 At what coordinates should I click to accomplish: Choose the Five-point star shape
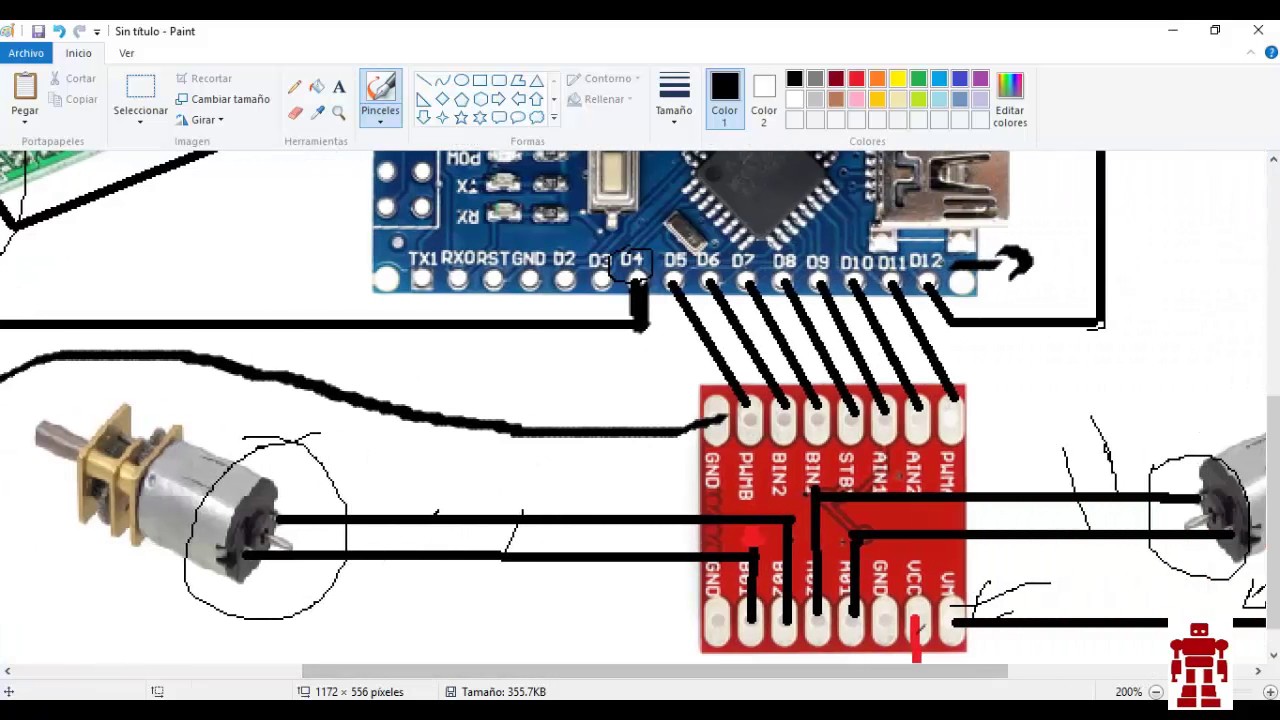point(461,118)
